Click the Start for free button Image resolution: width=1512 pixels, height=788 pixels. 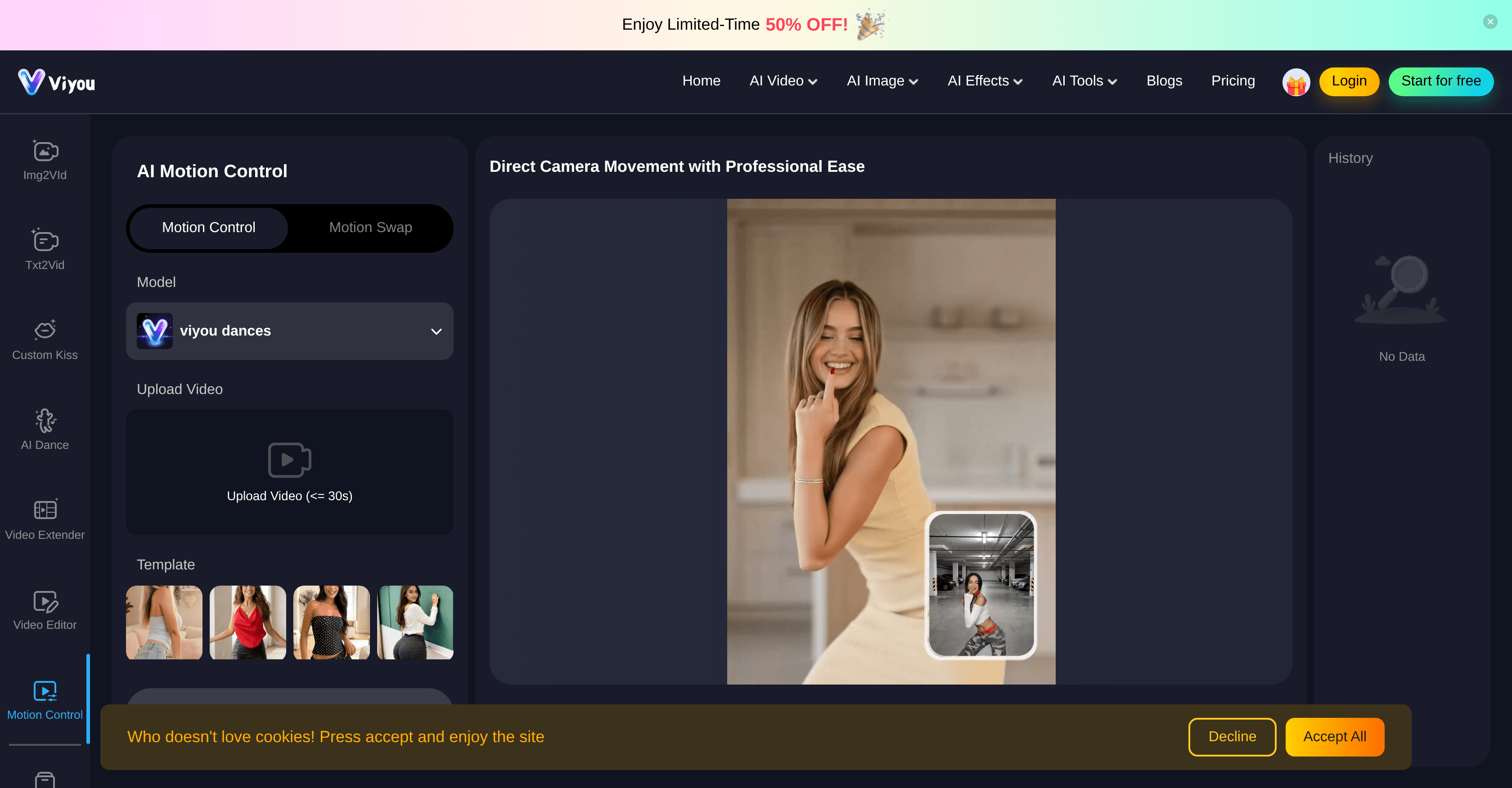click(x=1441, y=81)
